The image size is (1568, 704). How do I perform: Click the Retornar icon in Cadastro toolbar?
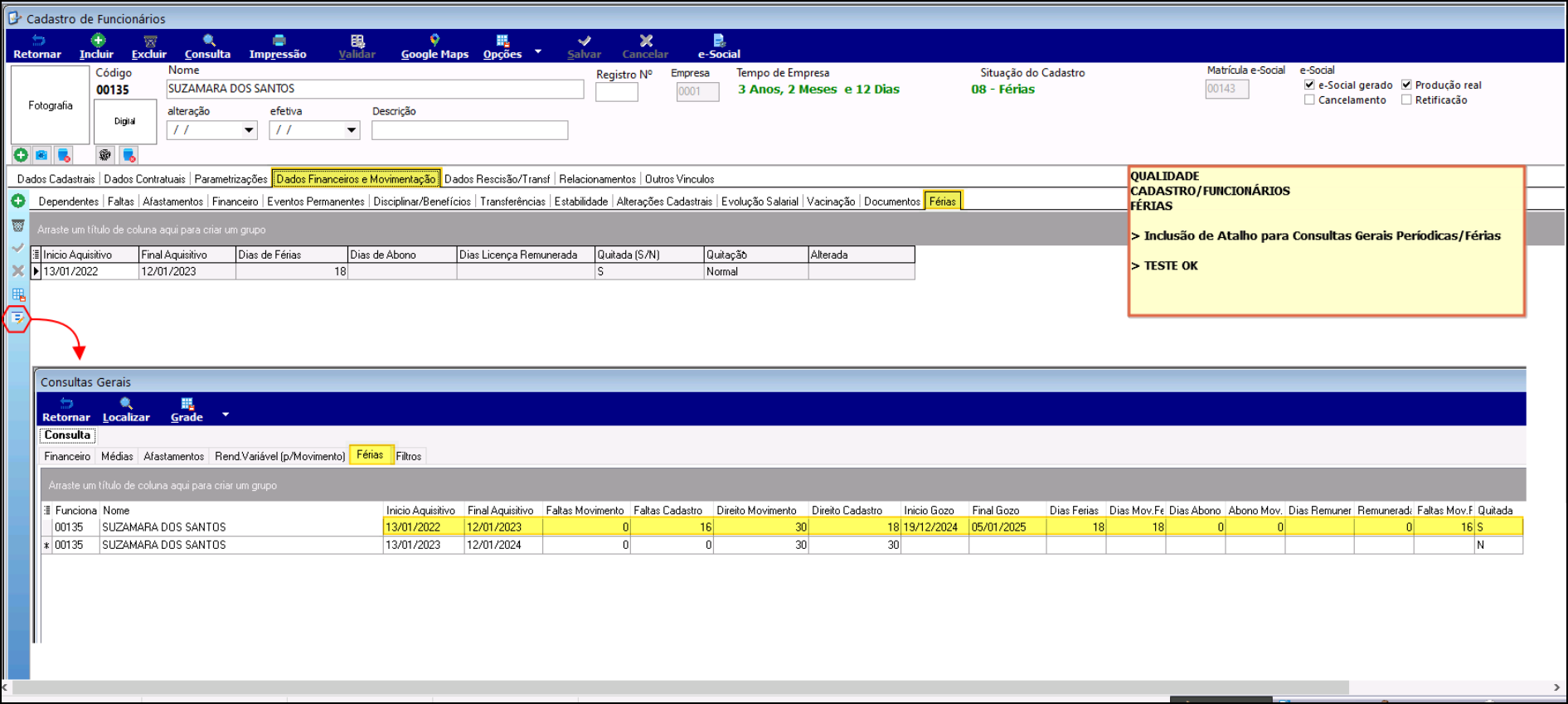point(37,41)
